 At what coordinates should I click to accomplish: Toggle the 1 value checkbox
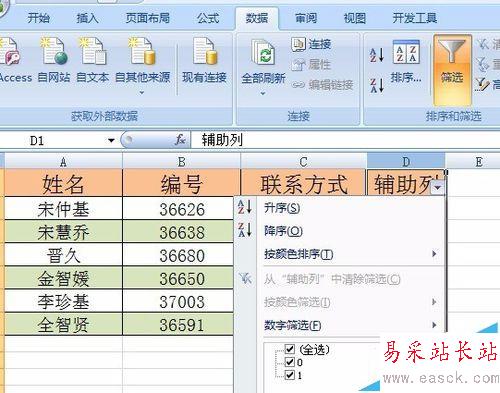click(x=290, y=375)
